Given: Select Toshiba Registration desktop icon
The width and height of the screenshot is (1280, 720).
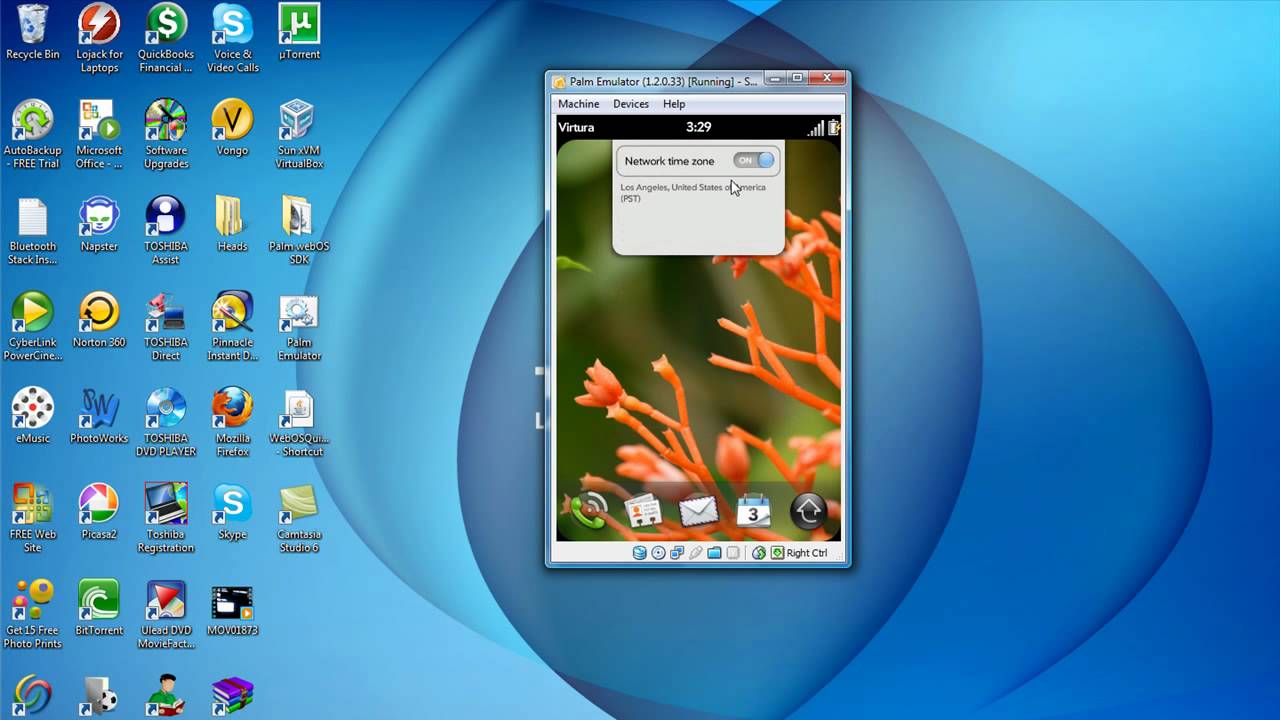Looking at the screenshot, I should (x=166, y=519).
